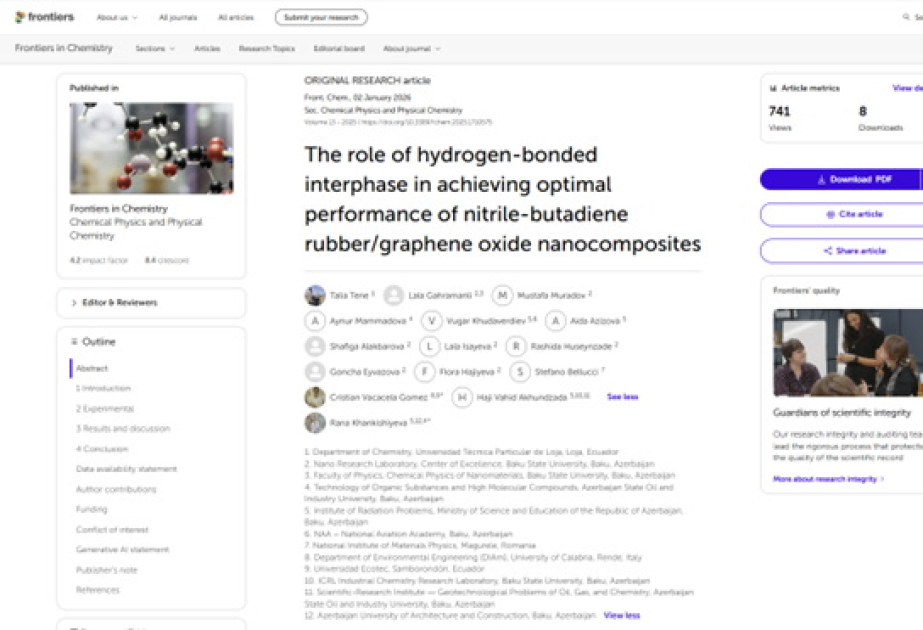Click Haji Vahid Akhundzada H avatar
This screenshot has width=923, height=630.
tap(462, 397)
